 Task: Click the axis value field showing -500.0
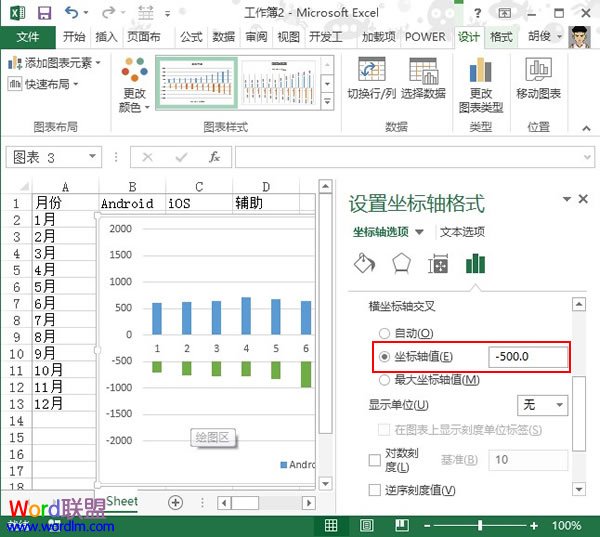pos(528,357)
